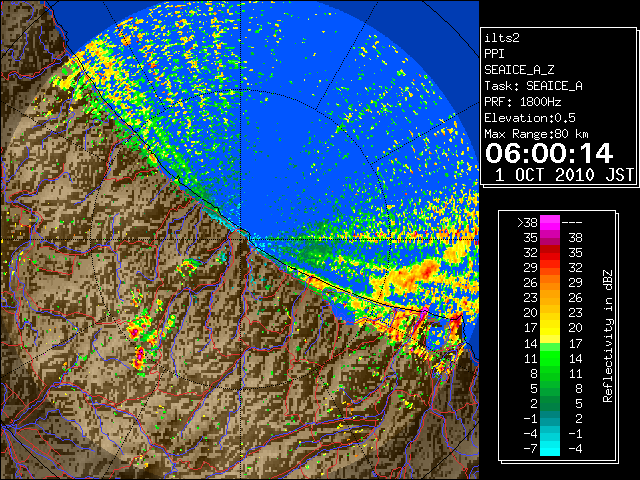Select the 'Task: SEAICE_A' line
The image size is (640, 480).
point(533,86)
